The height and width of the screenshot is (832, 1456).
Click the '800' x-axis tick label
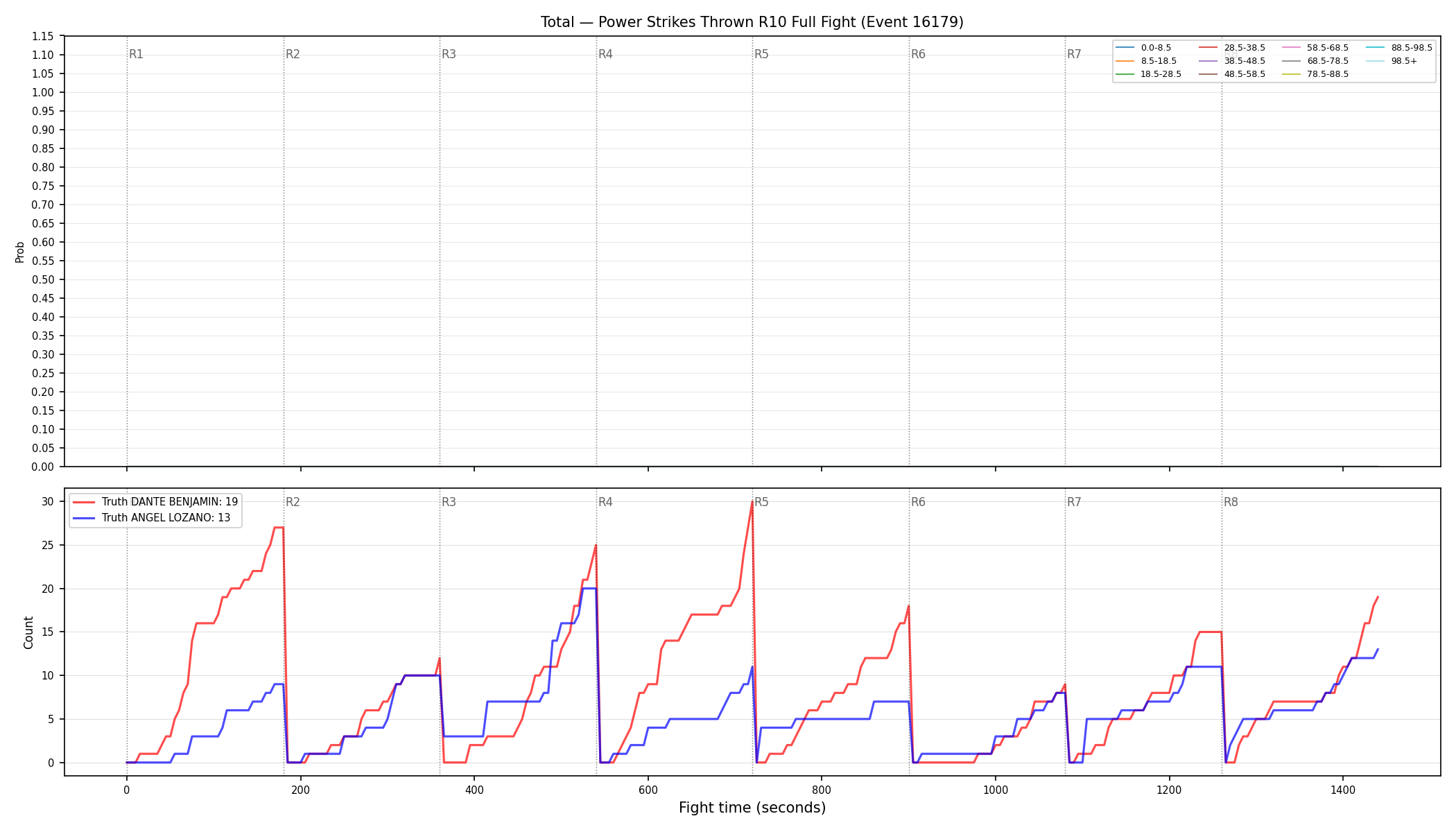[x=822, y=790]
